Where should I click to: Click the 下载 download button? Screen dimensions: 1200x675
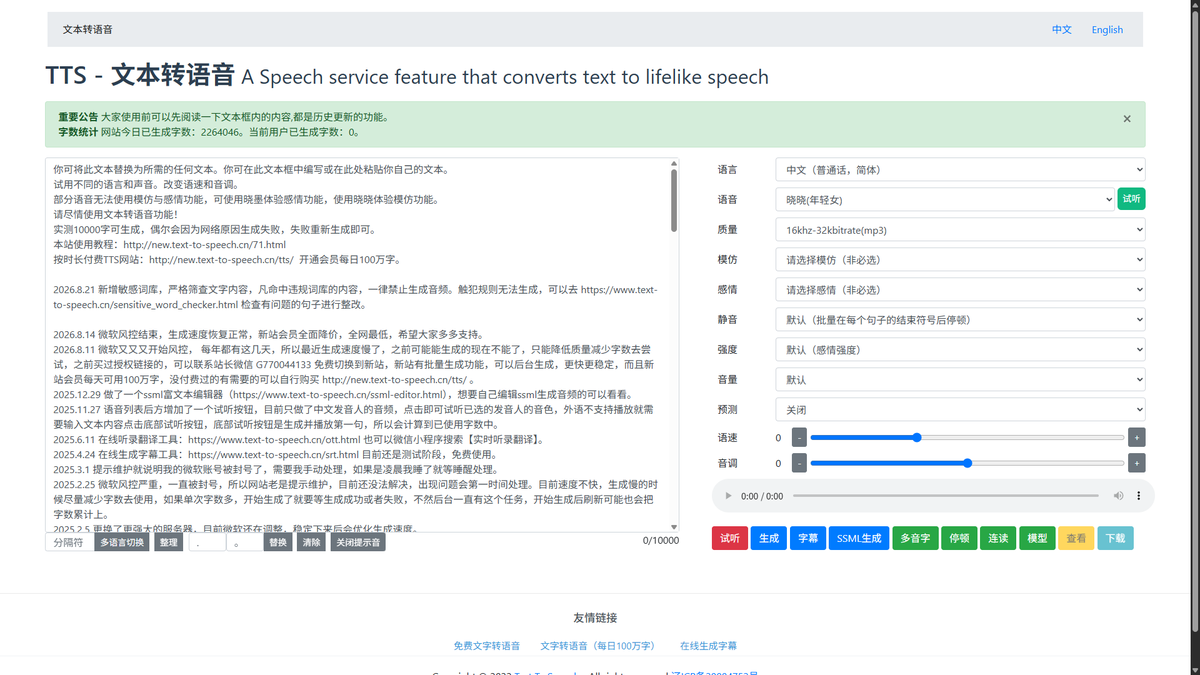point(1115,538)
